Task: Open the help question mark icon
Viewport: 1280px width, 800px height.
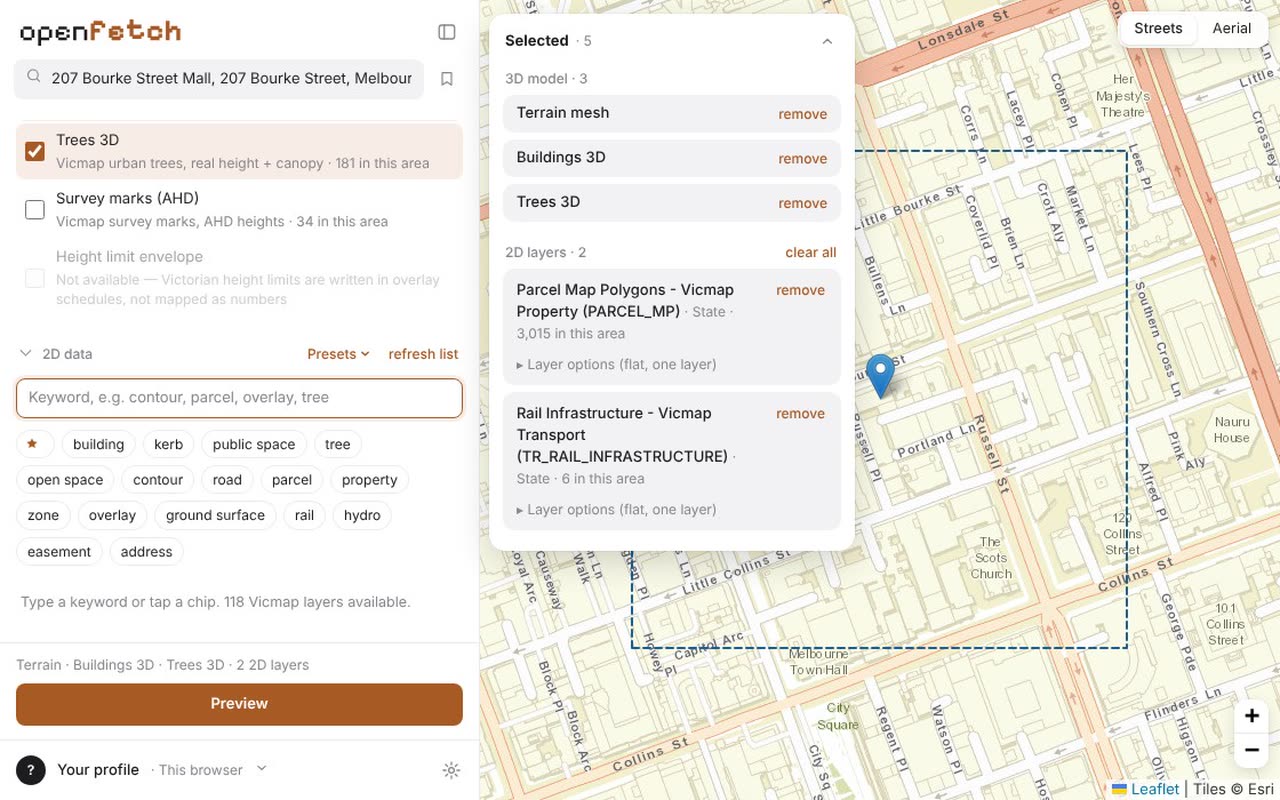Action: 31,770
